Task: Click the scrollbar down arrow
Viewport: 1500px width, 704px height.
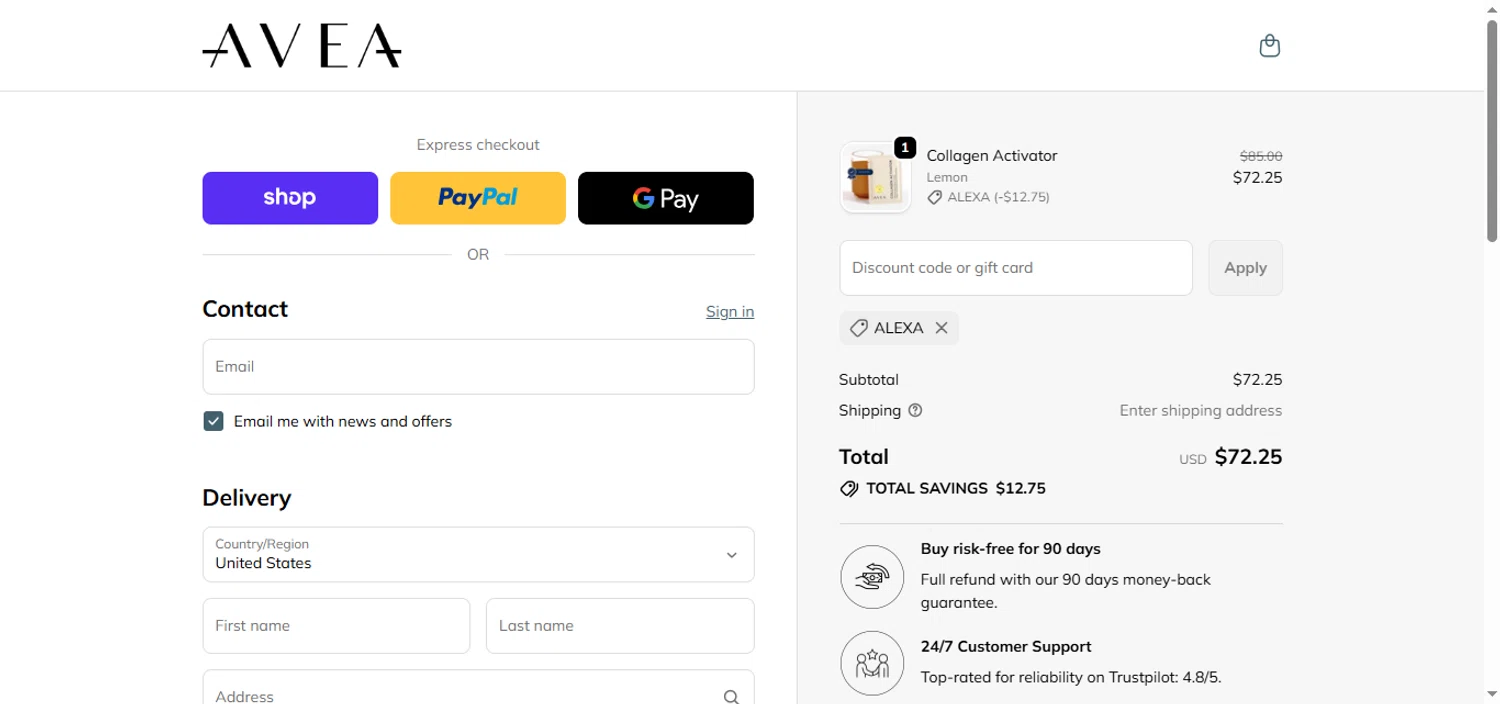Action: point(1491,694)
